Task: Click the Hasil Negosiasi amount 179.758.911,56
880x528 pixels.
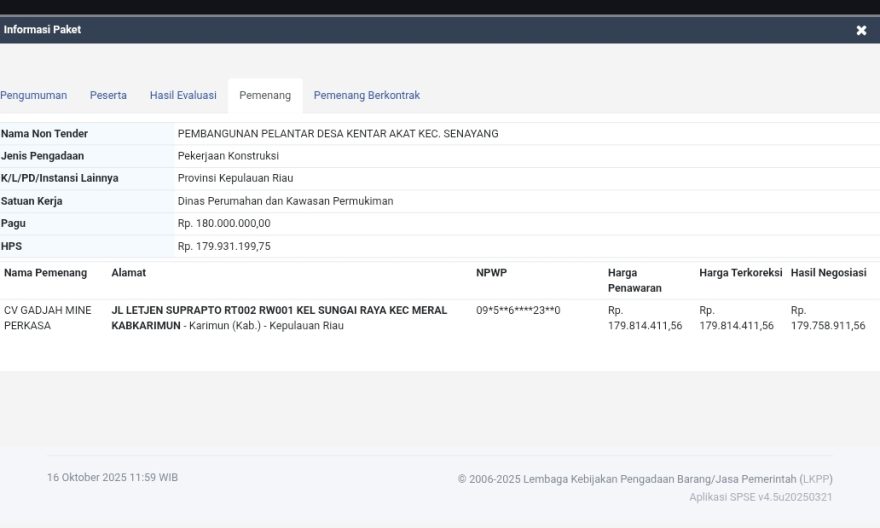Action: coord(828,326)
